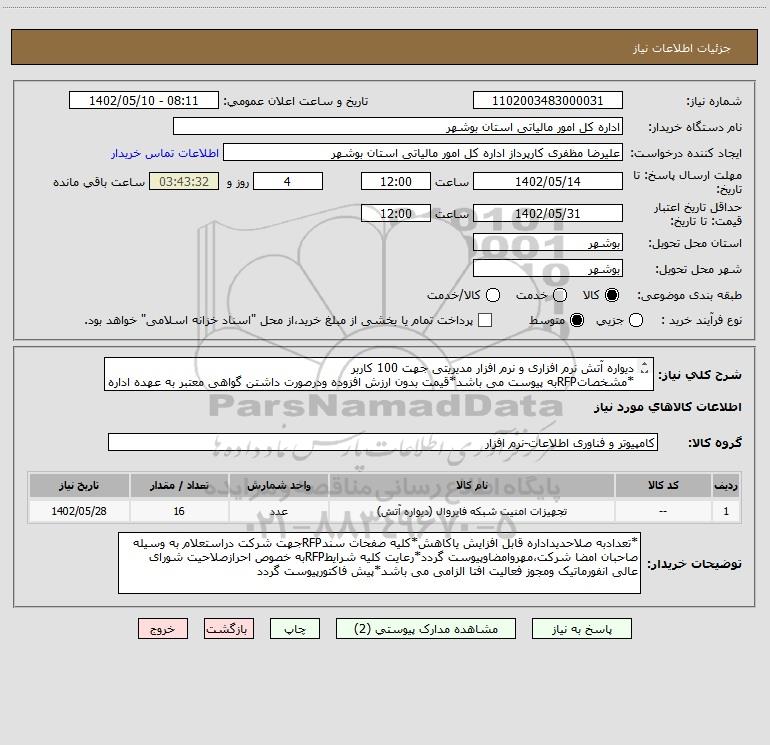Click the شماره نیاز field 1102003483000031
770x745 pixels.
(548, 101)
